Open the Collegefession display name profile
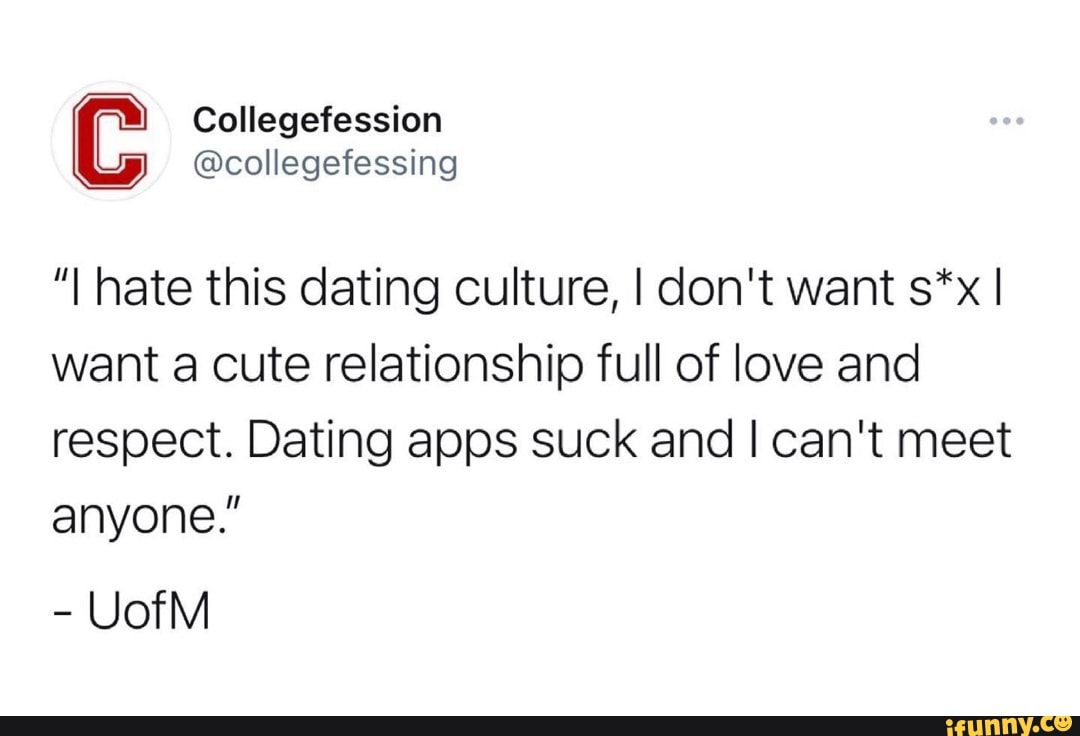This screenshot has width=1080, height=736. coord(317,120)
